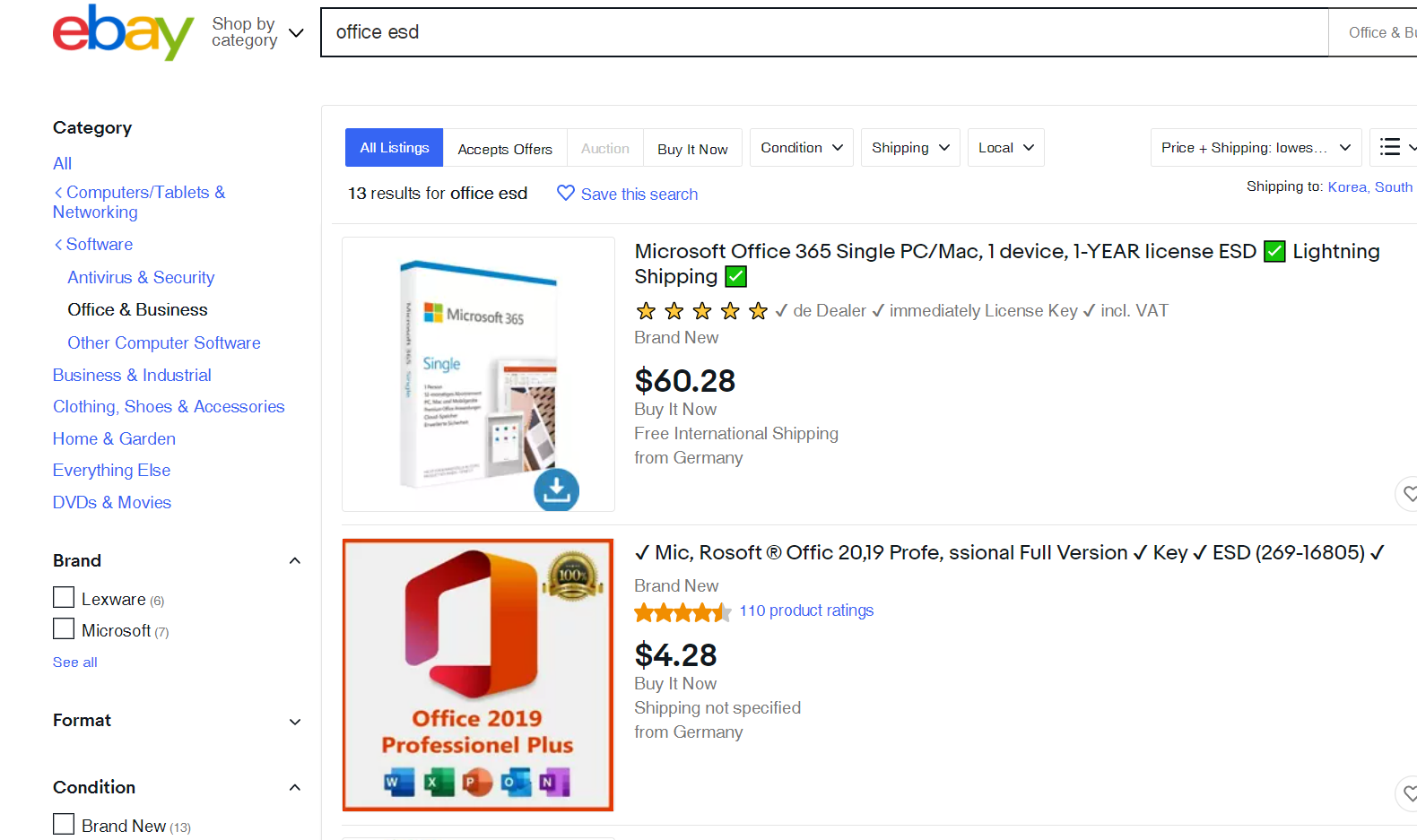Open the Condition filter dropdown

click(x=802, y=148)
